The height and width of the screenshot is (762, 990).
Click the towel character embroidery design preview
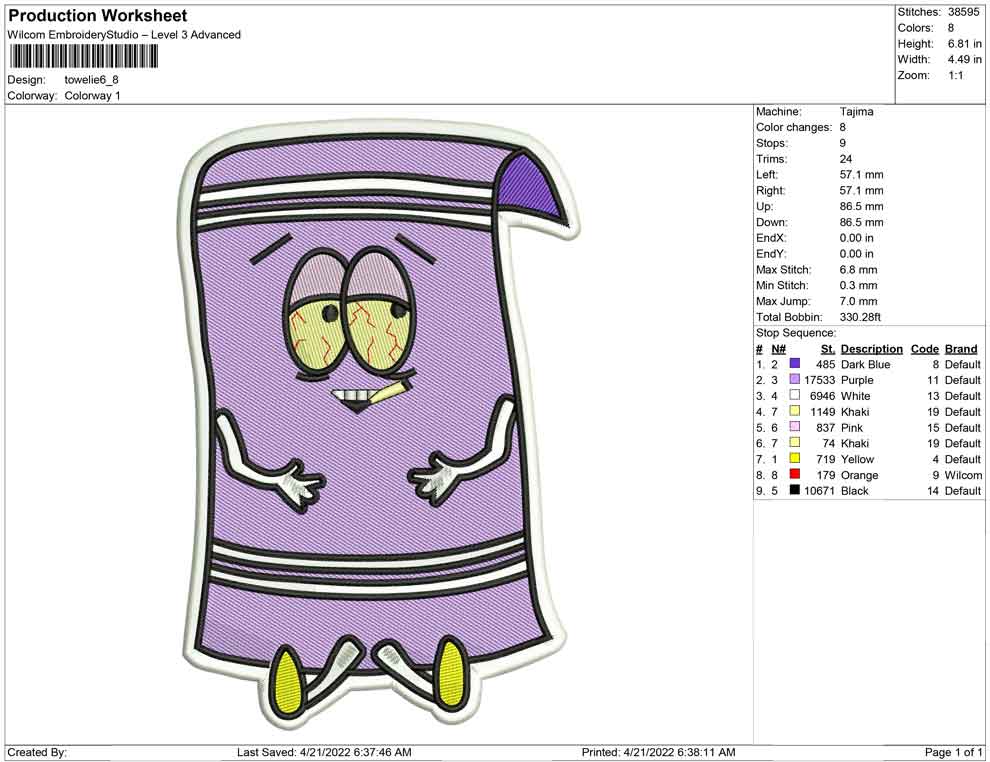377,423
